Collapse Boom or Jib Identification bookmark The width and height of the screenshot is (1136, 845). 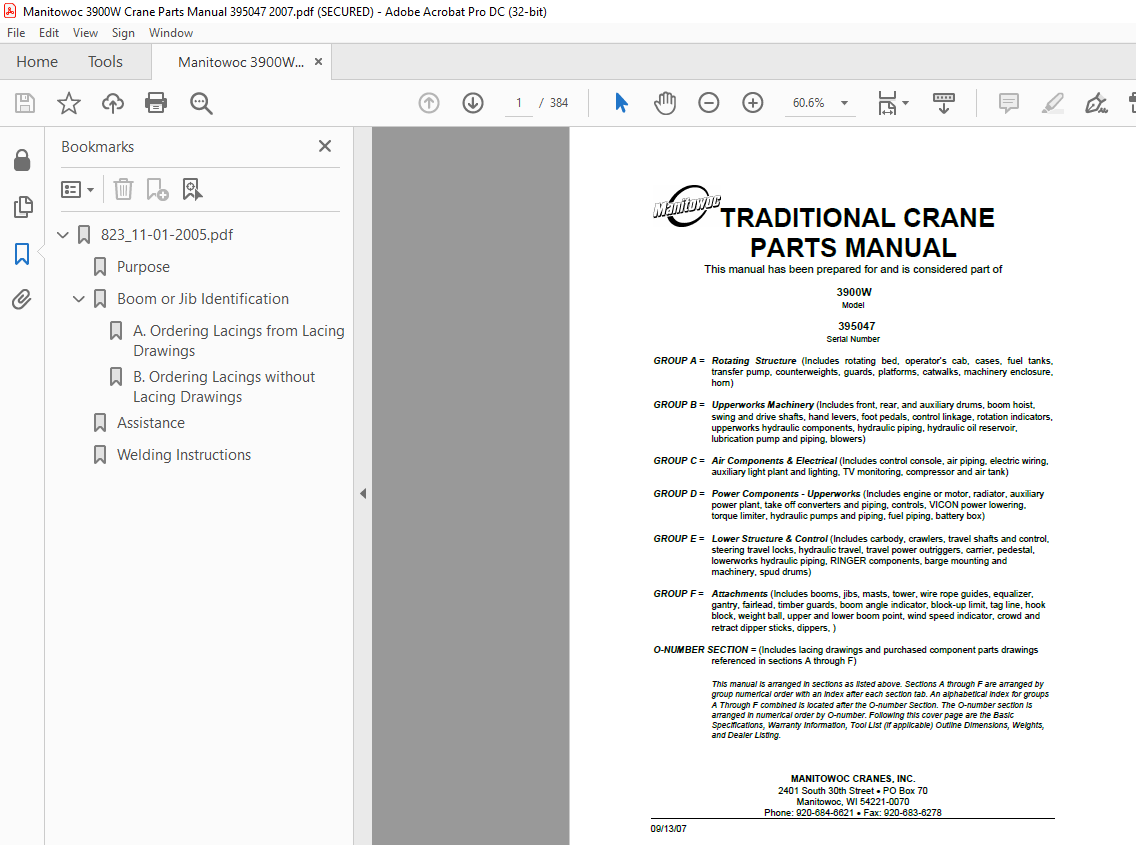[79, 299]
